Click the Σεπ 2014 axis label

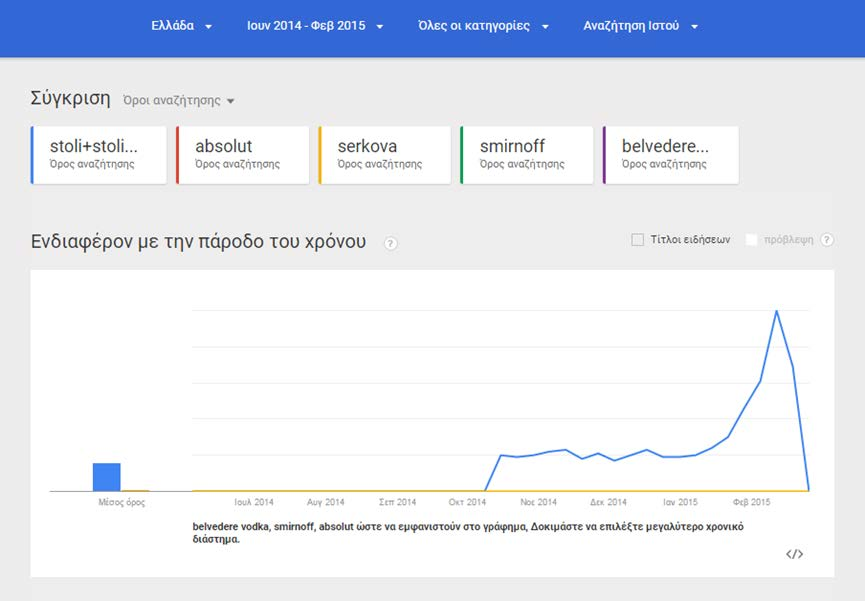click(x=397, y=502)
